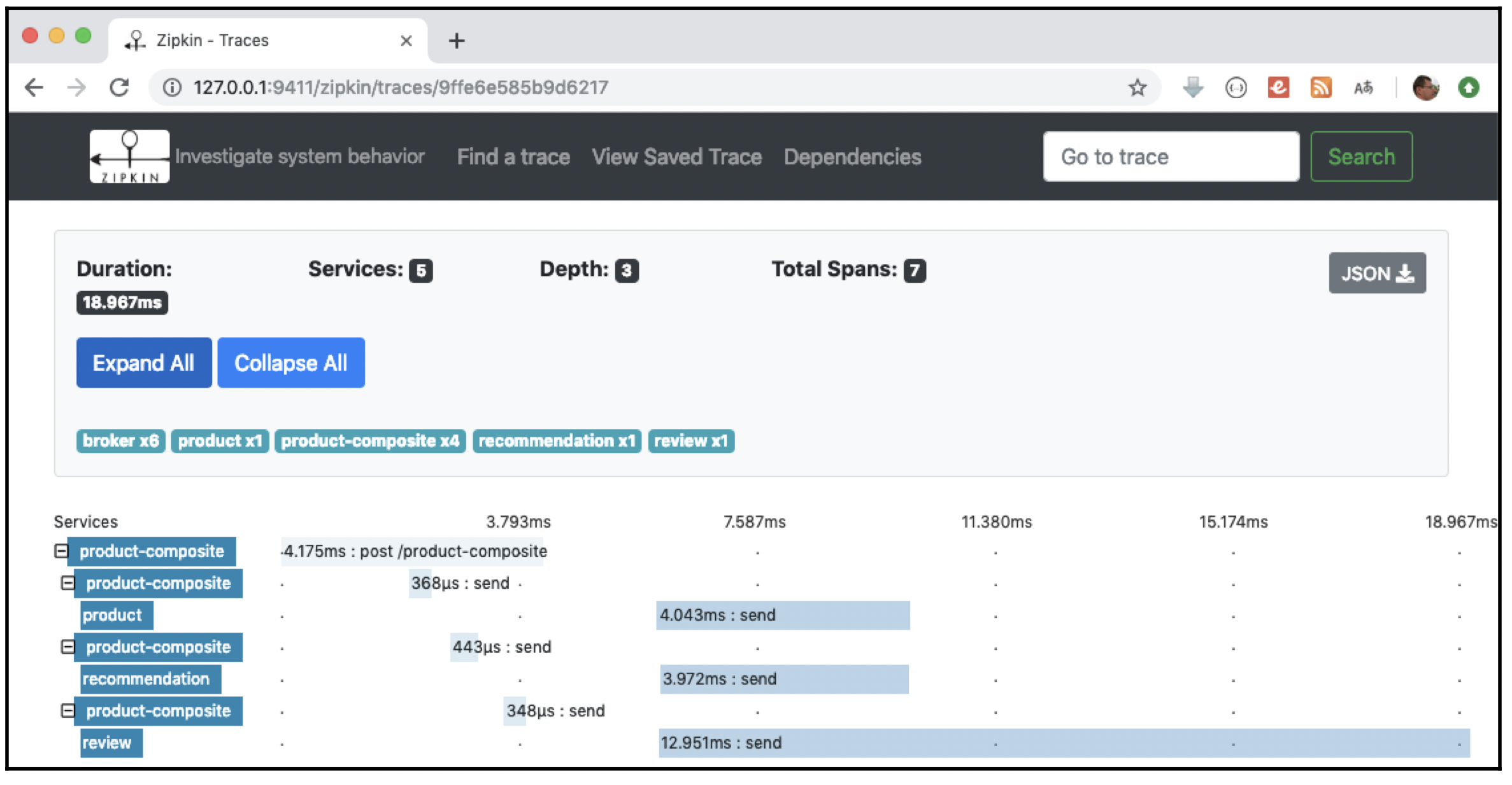Click the download arrow extension icon
Viewport: 1512px width, 785px height.
pyautogui.click(x=1193, y=87)
